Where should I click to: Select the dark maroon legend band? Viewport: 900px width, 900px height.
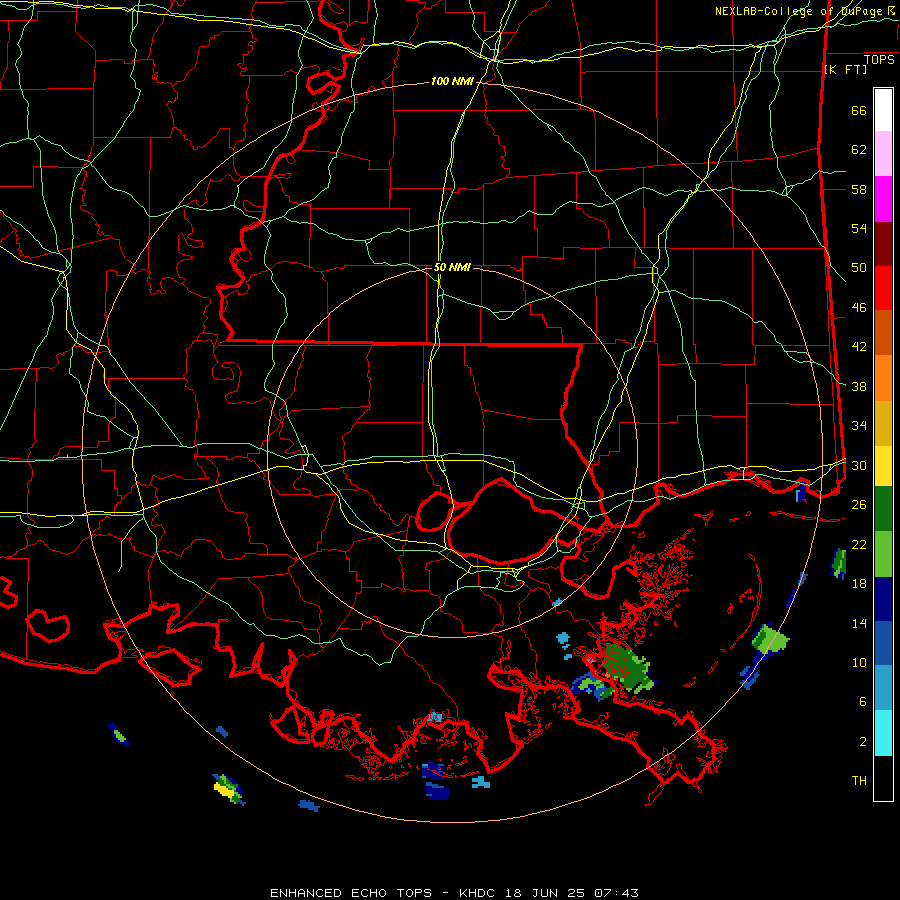tap(883, 244)
